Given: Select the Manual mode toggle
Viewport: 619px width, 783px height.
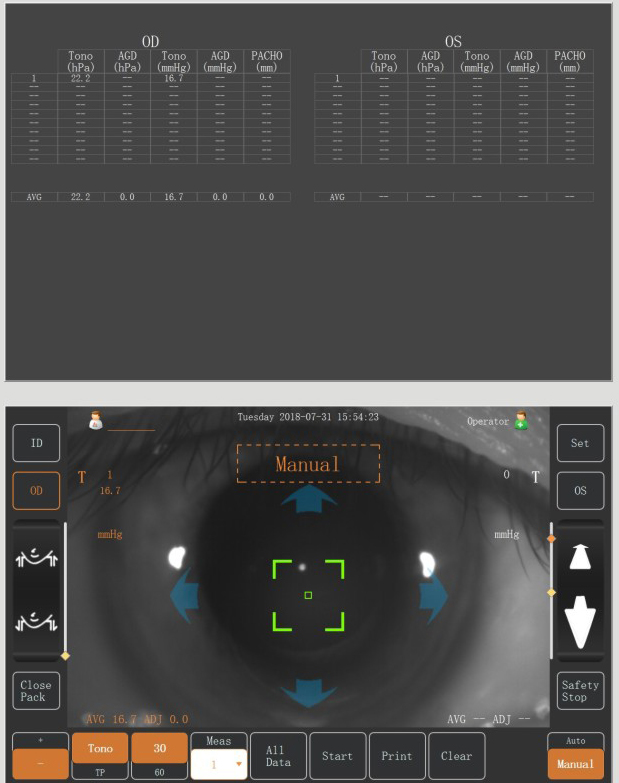Looking at the screenshot, I should click(576, 764).
